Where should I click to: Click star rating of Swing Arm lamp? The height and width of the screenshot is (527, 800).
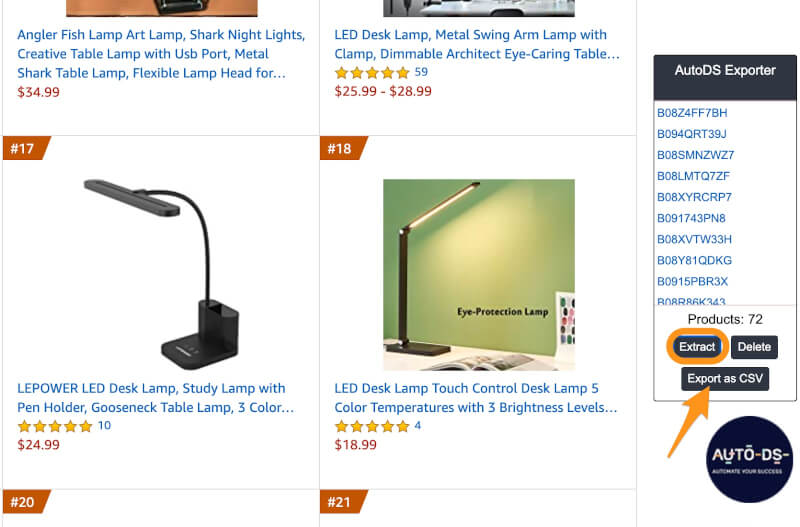372,73
